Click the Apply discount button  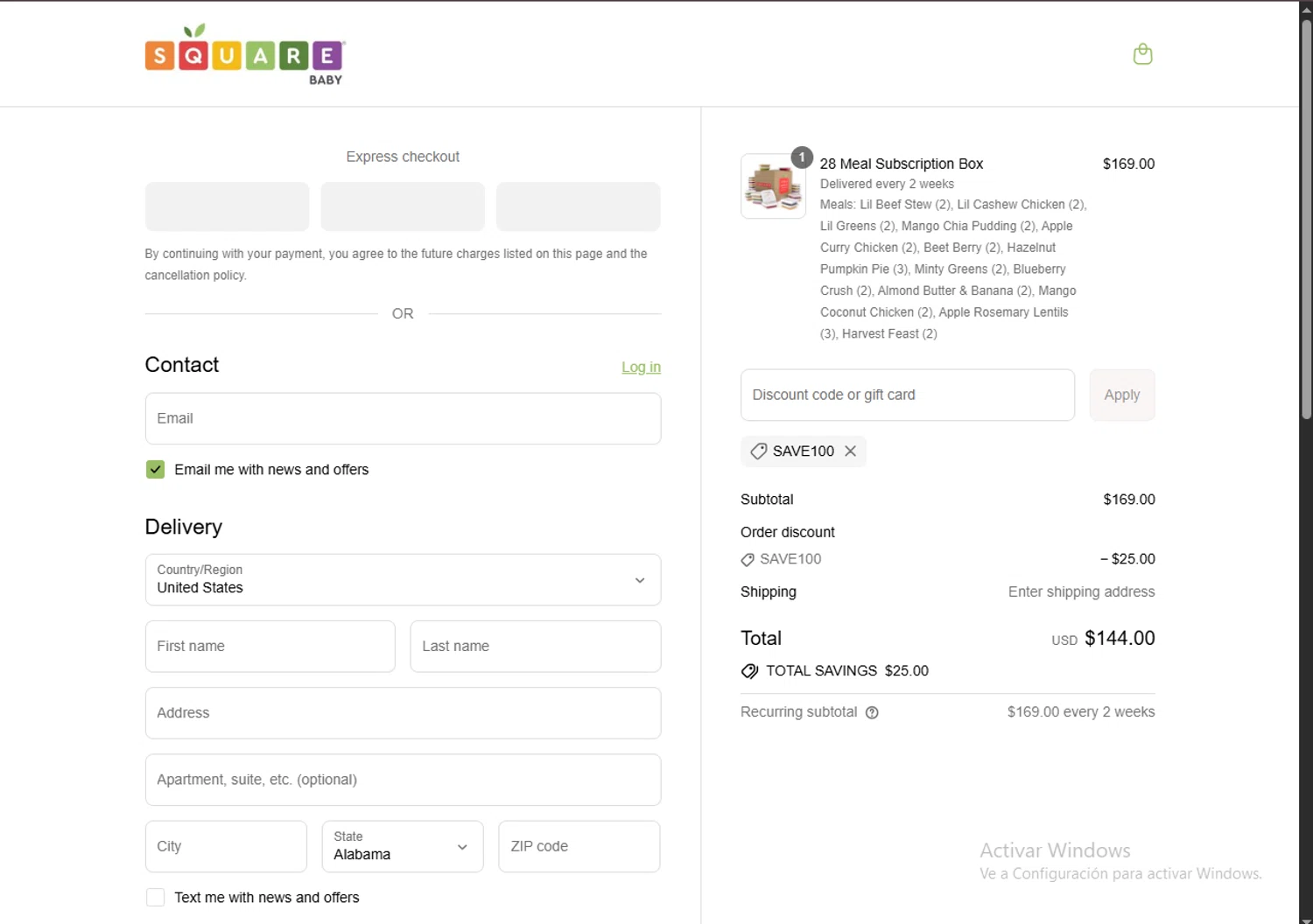1122,395
